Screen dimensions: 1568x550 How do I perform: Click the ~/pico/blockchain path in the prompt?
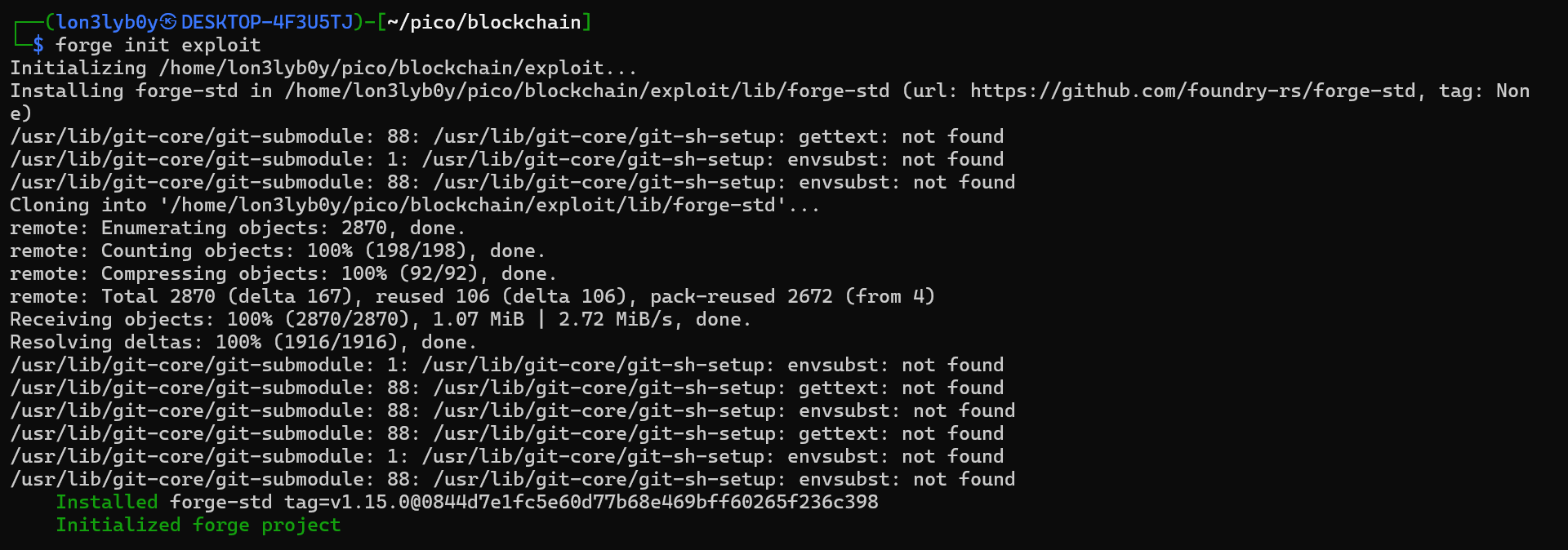(483, 22)
